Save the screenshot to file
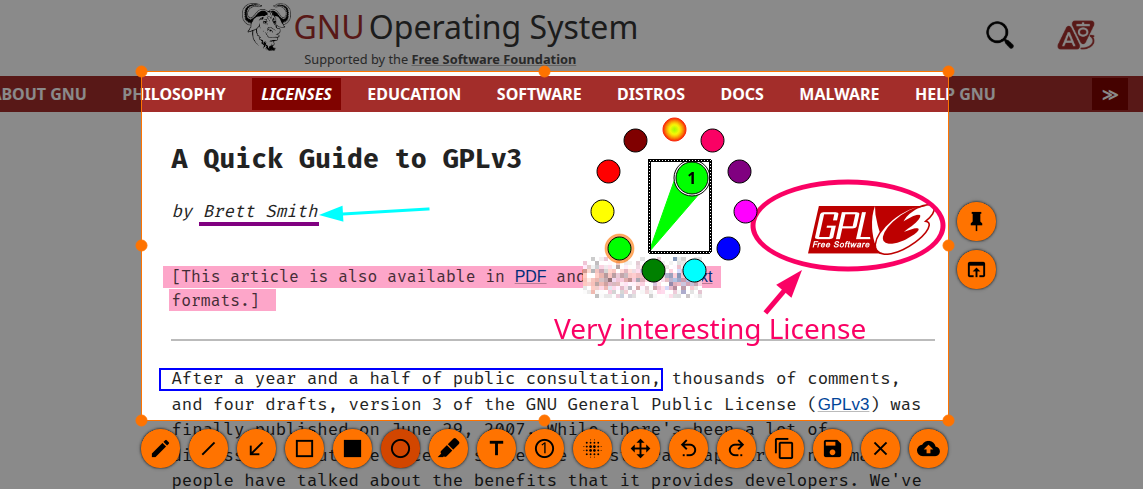The image size is (1143, 489). click(832, 449)
